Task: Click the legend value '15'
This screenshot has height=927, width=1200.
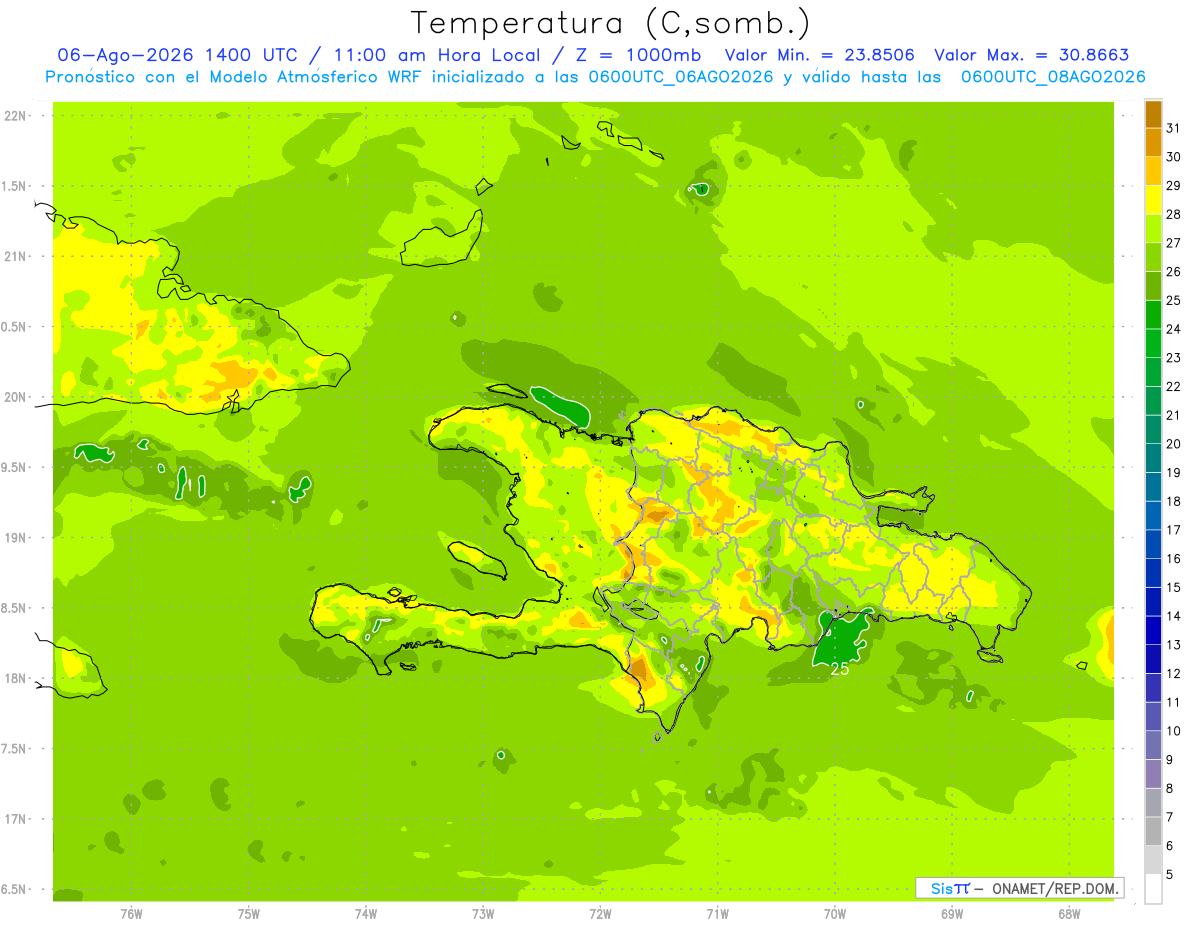Action: pos(1174,587)
